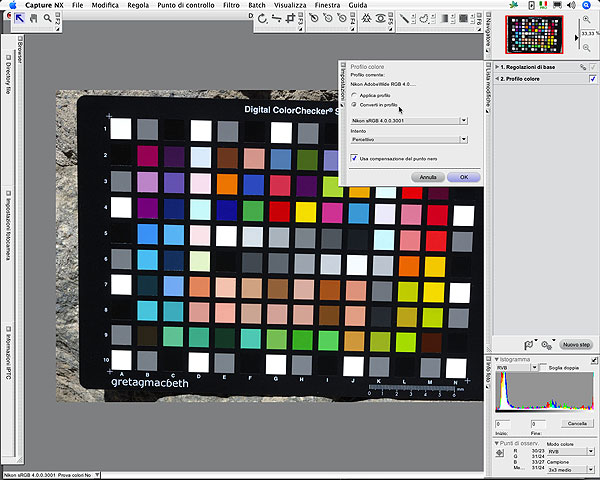Open the Punto di controllo menu
Viewport: 600px width, 480px height.
click(186, 5)
